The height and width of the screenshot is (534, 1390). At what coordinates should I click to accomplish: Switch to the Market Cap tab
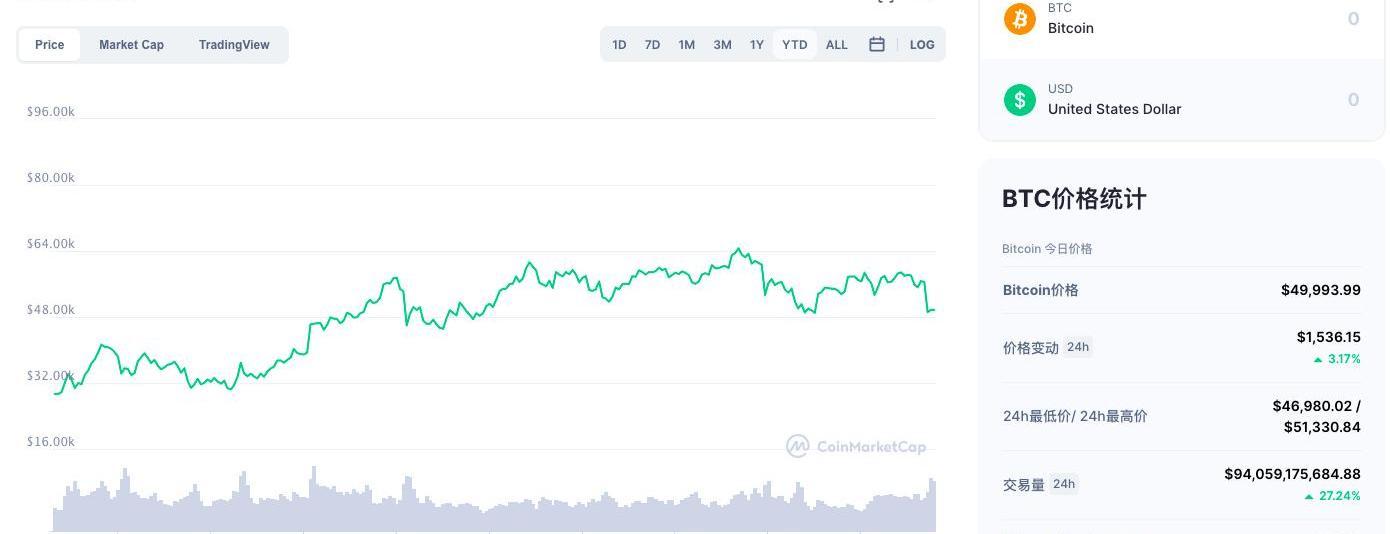[131, 45]
